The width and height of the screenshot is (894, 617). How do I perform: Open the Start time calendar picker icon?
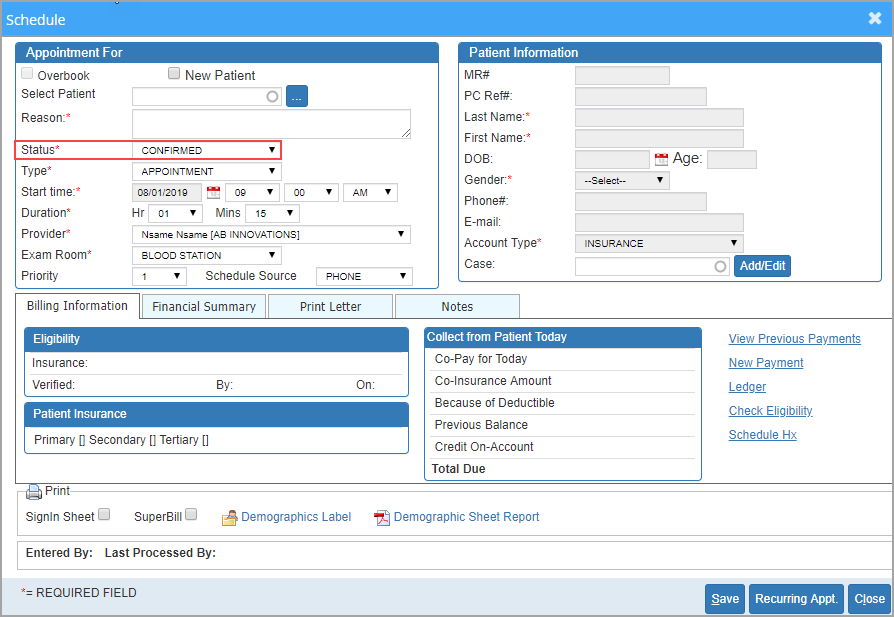213,192
